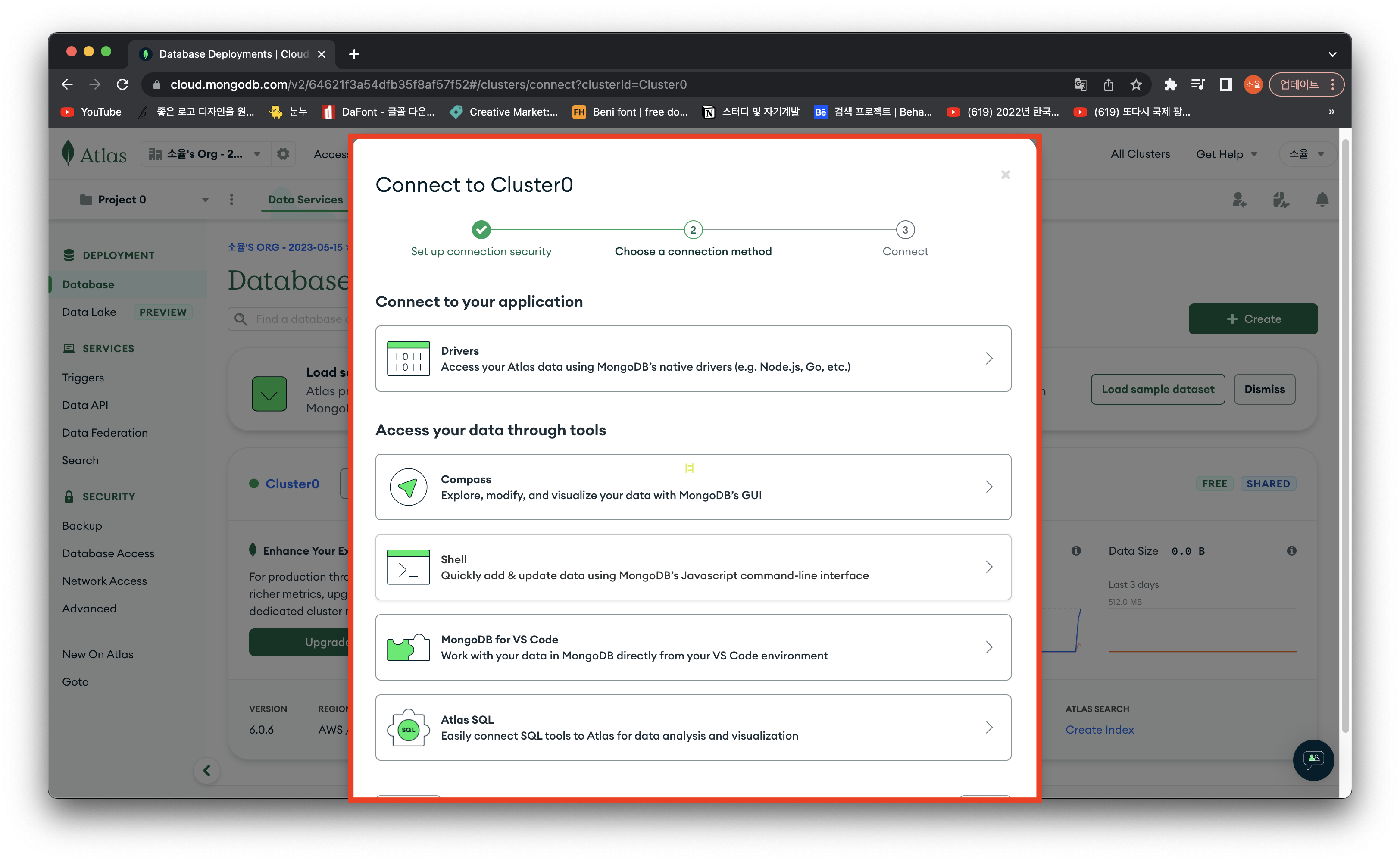This screenshot has width=1400, height=862.
Task: Switch to the Data Services tab
Action: [x=305, y=200]
